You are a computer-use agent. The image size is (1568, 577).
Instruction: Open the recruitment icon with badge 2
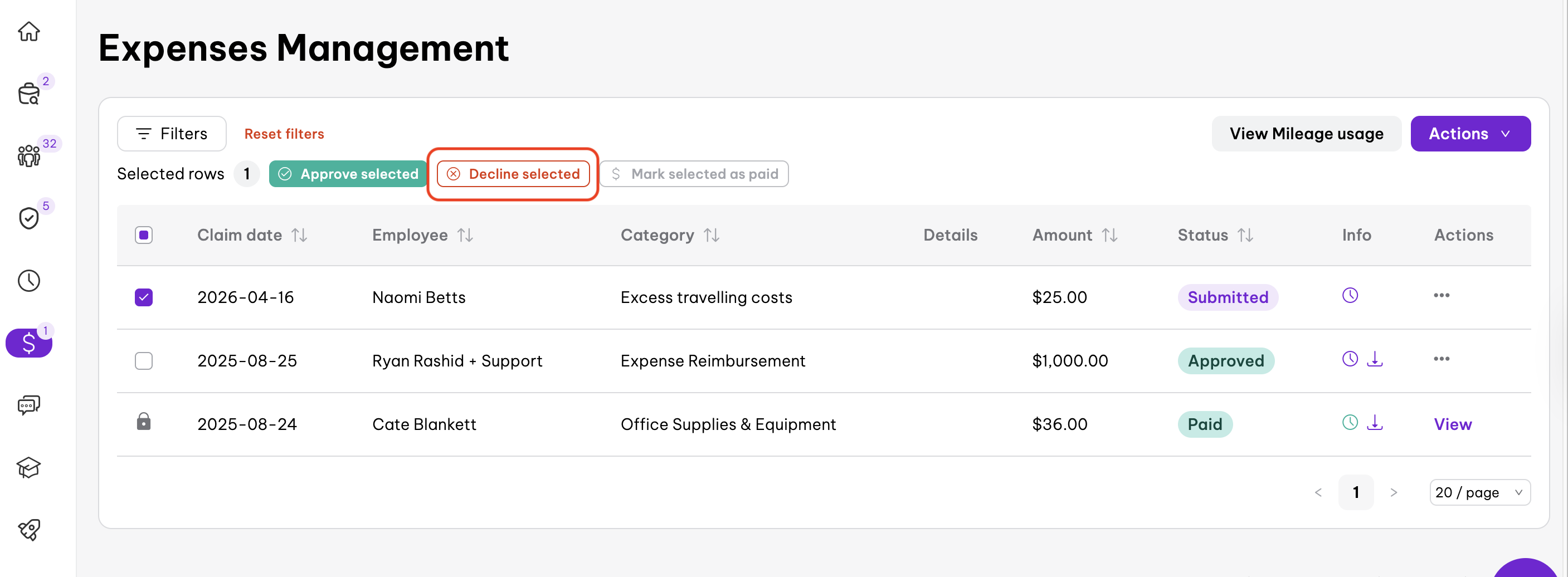click(28, 94)
